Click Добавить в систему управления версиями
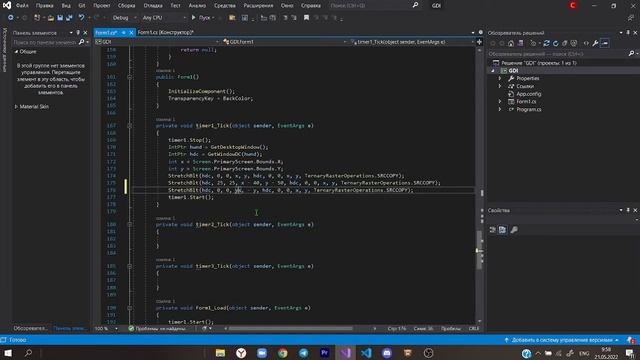The image size is (640, 360). 562,340
